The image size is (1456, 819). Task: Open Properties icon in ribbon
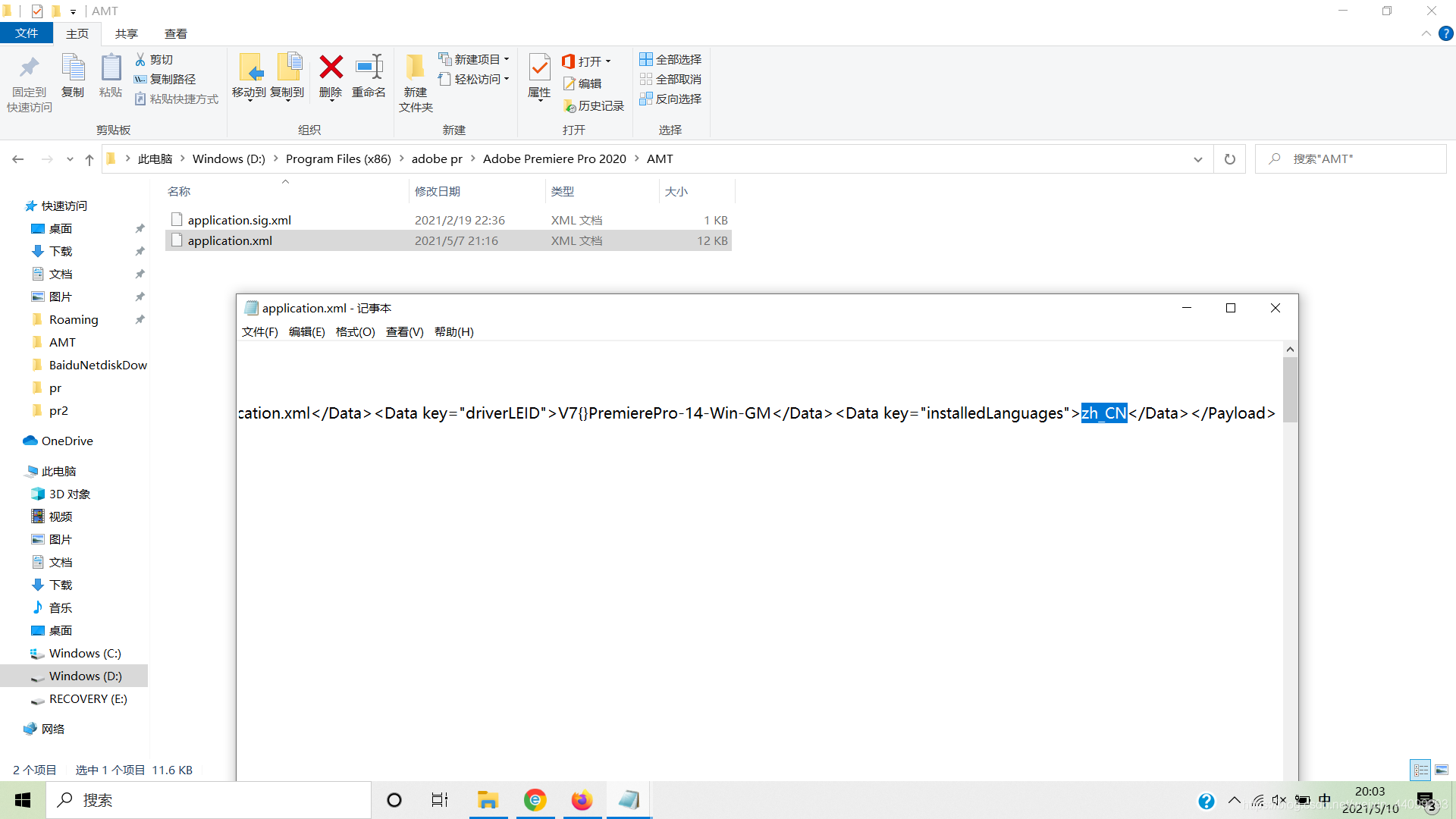[539, 68]
